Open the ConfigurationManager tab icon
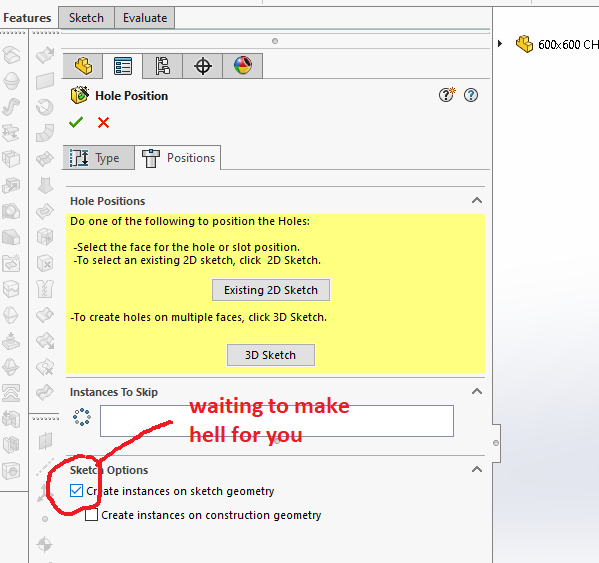This screenshot has width=599, height=563. [163, 66]
